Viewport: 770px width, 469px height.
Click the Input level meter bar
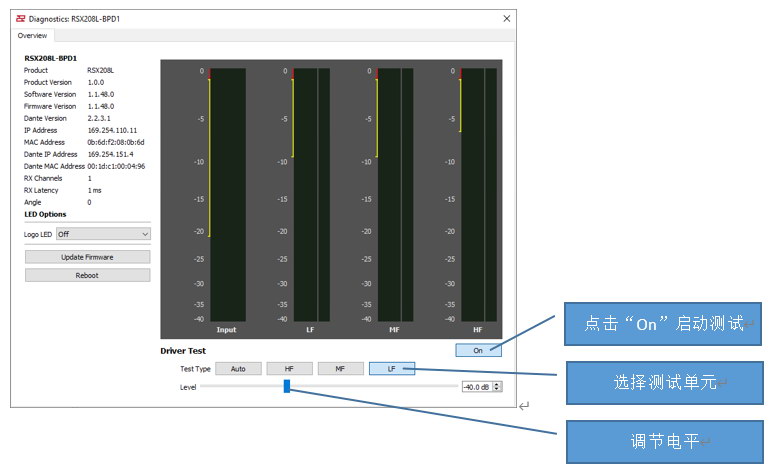tap(228, 195)
